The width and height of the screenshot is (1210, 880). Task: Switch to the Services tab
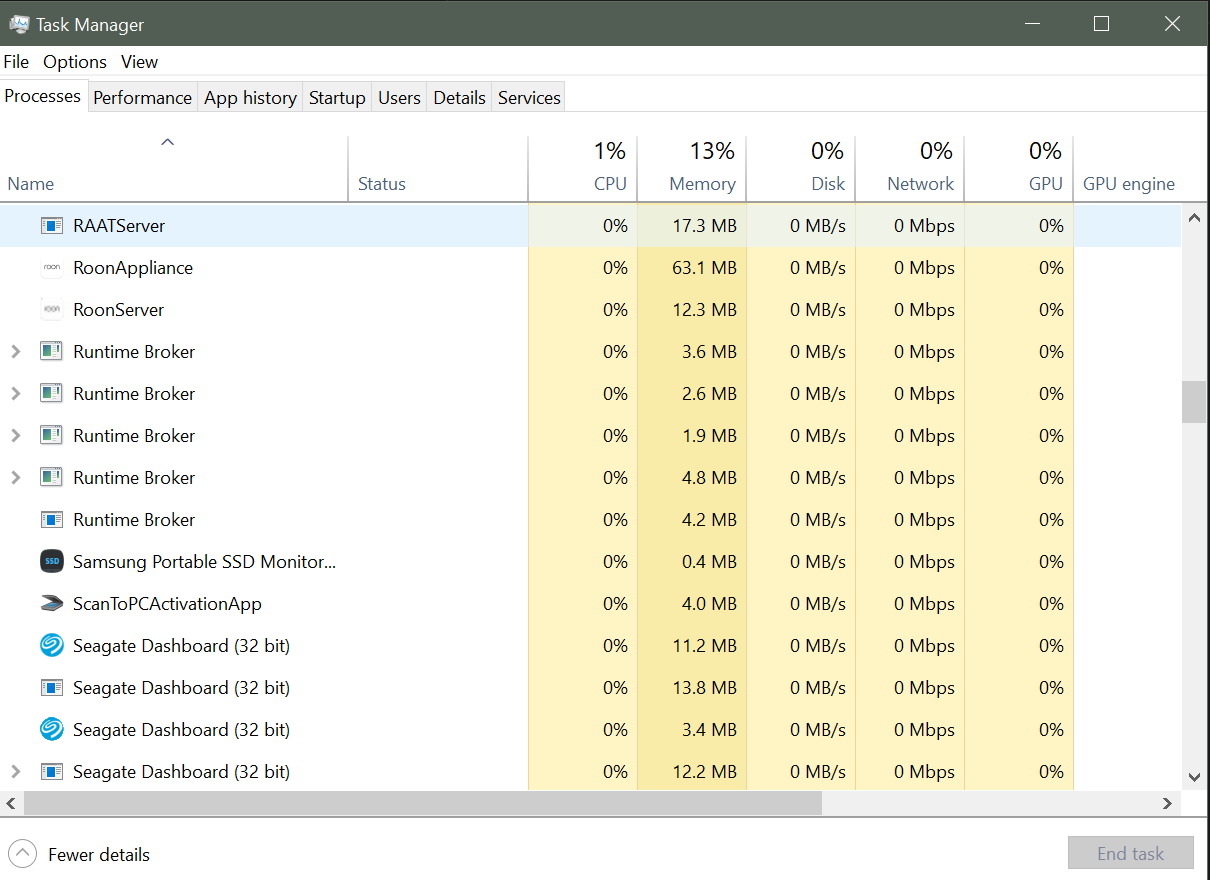click(x=529, y=97)
